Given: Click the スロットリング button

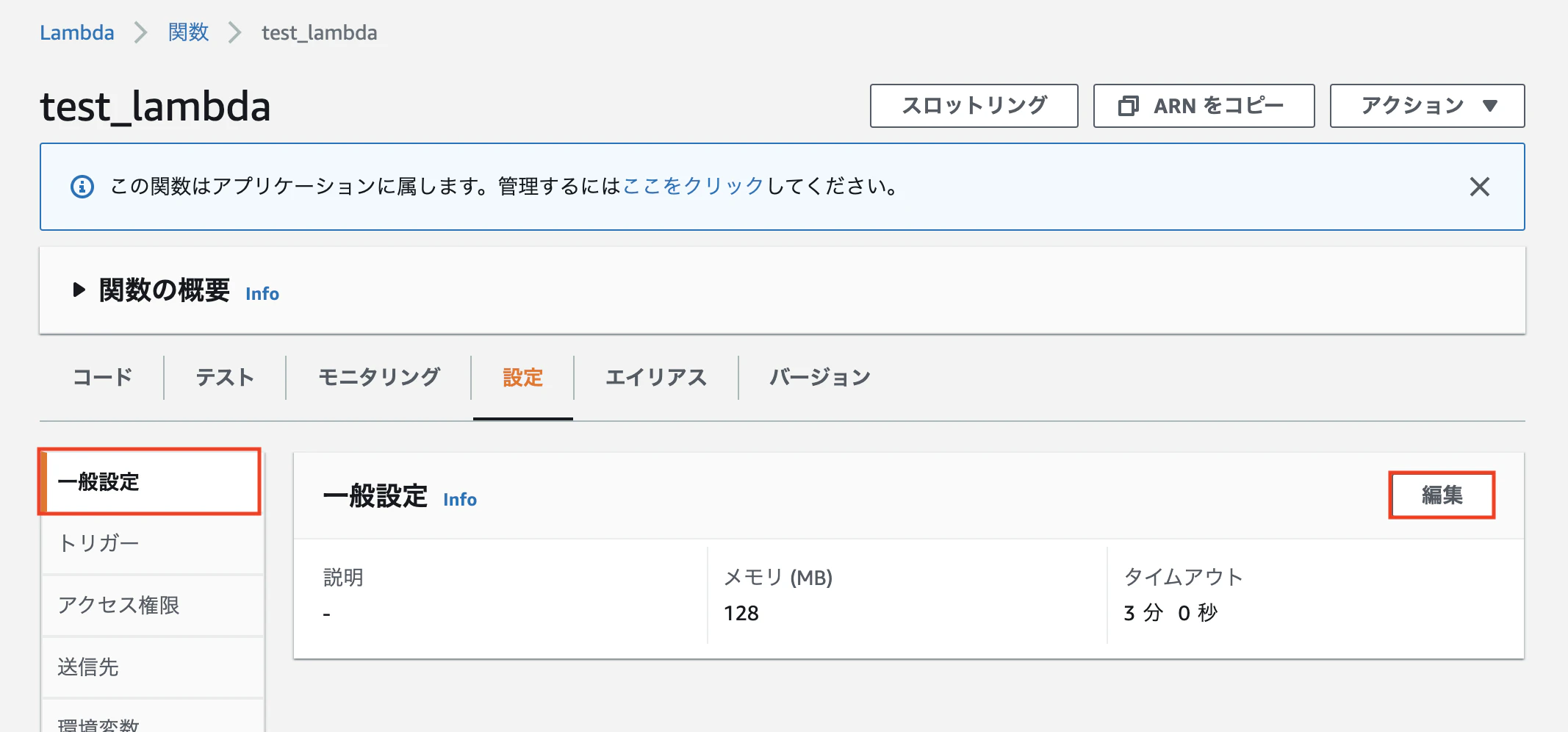Looking at the screenshot, I should coord(974,106).
